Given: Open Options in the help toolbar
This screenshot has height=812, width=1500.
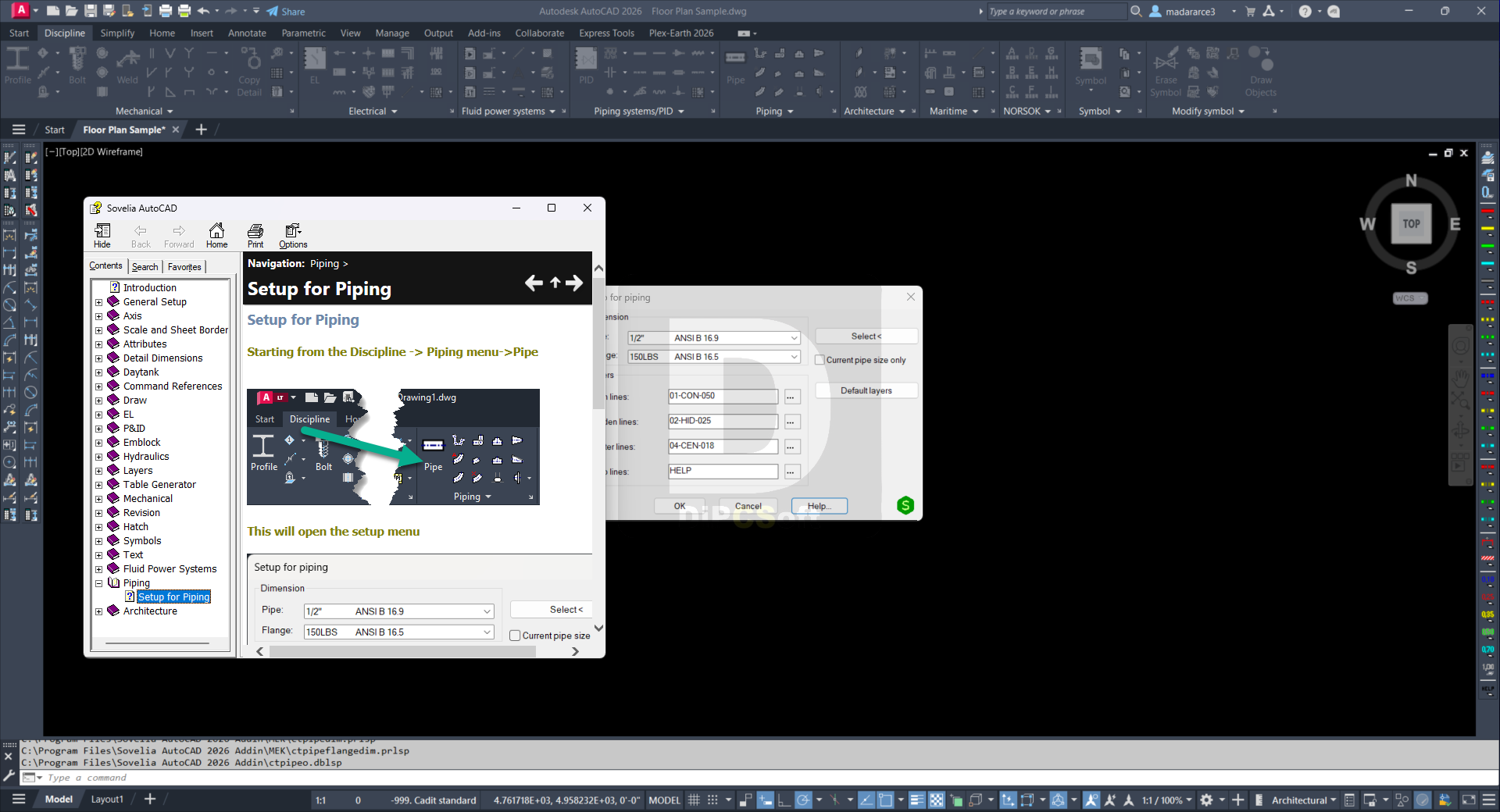Looking at the screenshot, I should click(x=293, y=235).
